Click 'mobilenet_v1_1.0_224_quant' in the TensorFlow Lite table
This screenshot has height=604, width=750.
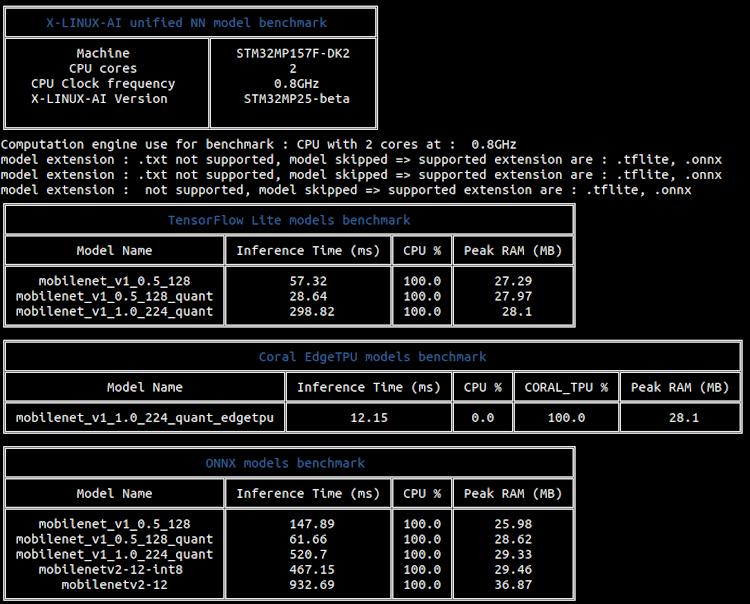coord(114,311)
